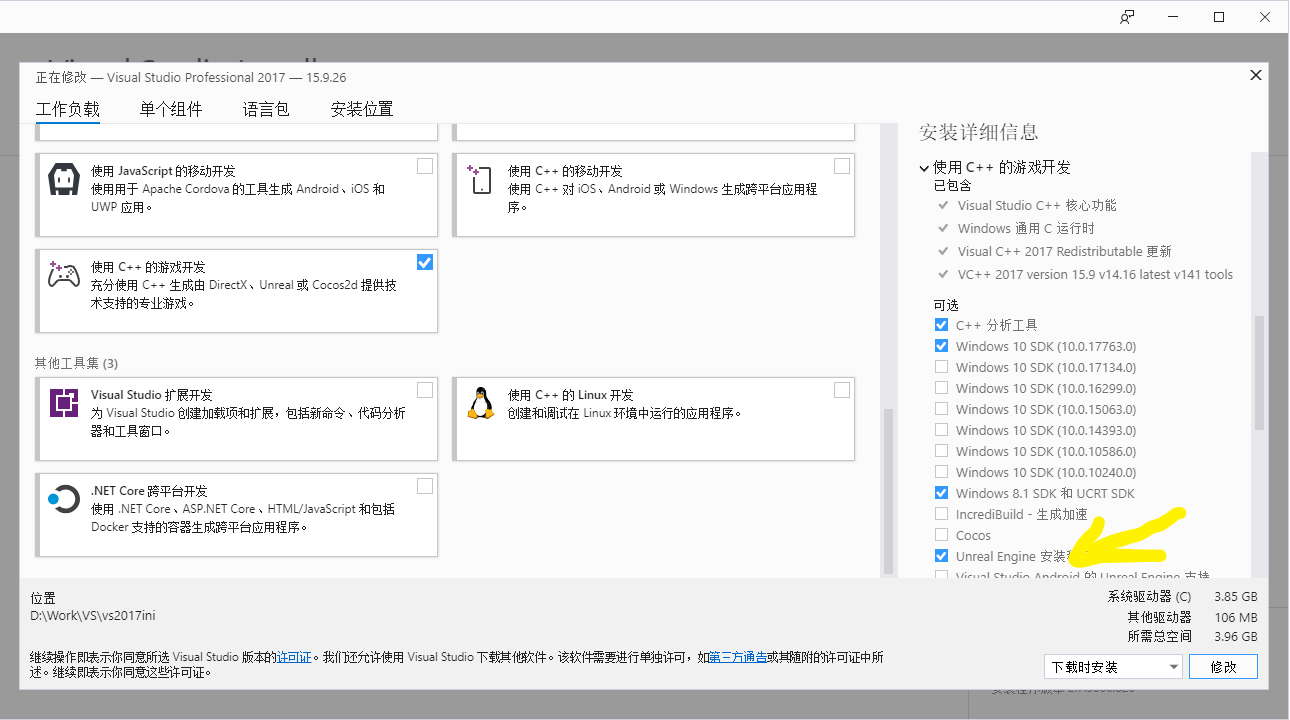Viewport: 1290px width, 720px height.
Task: Open the 第三方通告 link
Action: 738,657
